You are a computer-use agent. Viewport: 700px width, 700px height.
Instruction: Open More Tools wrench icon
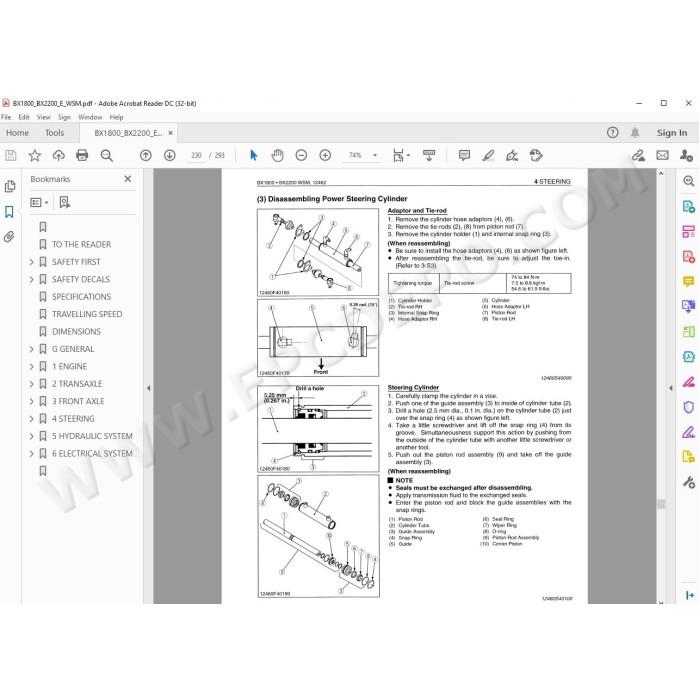pyautogui.click(x=689, y=482)
